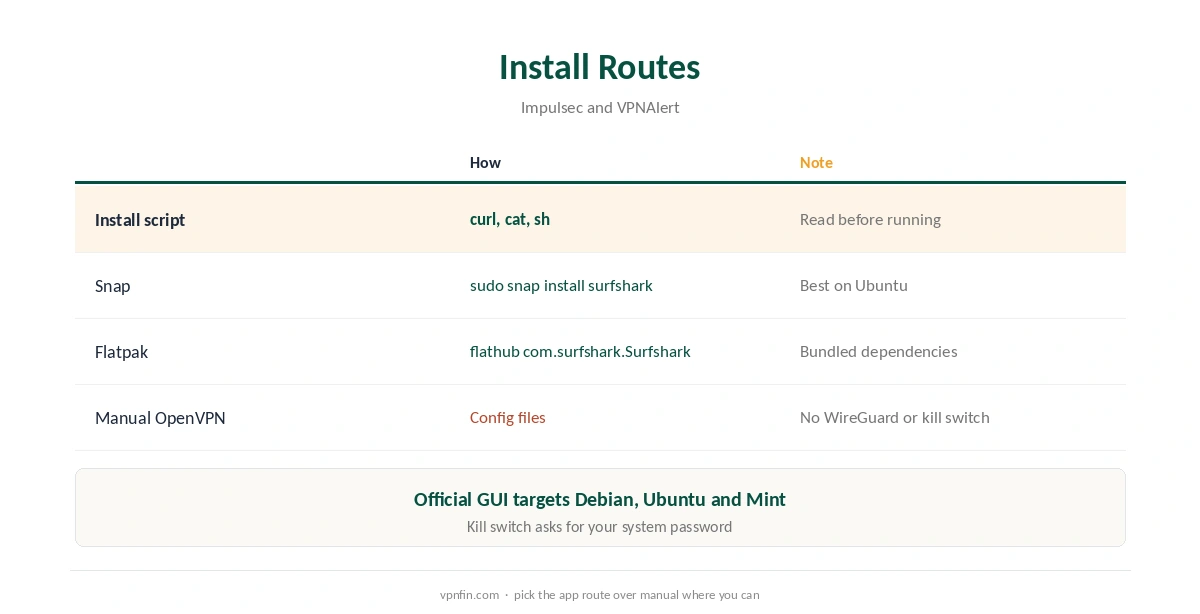Select the Impulsec and VPNAlert subtitle
This screenshot has width=1200, height=614.
[x=600, y=107]
